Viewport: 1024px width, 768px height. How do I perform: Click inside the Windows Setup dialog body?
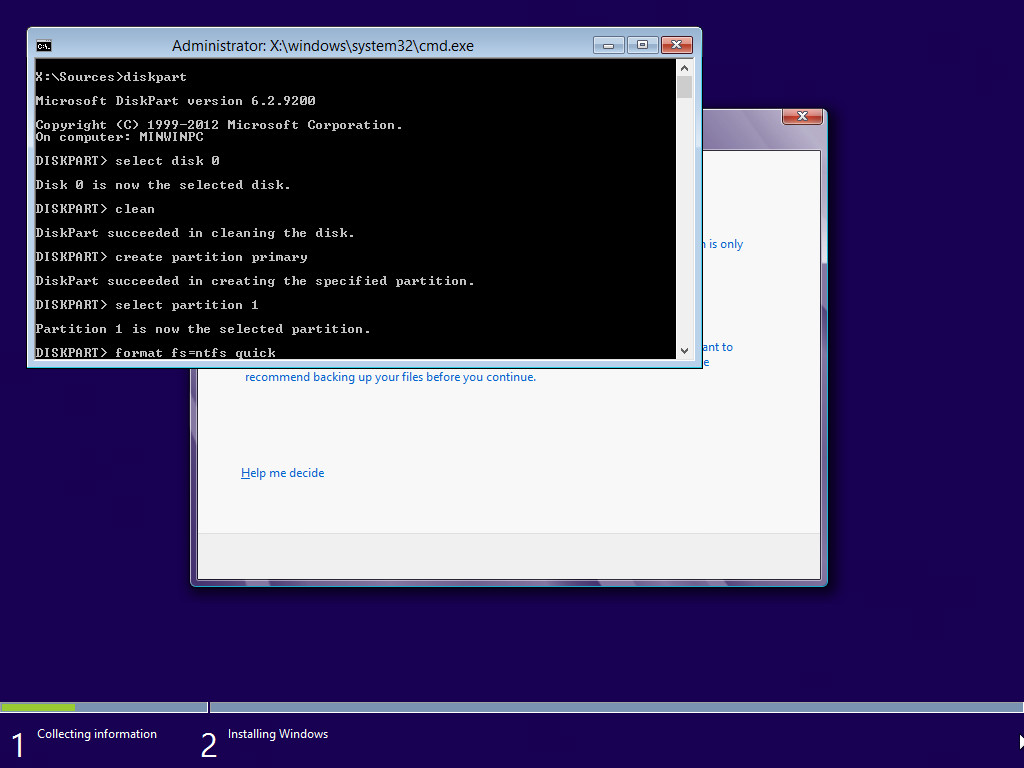pyautogui.click(x=500, y=430)
